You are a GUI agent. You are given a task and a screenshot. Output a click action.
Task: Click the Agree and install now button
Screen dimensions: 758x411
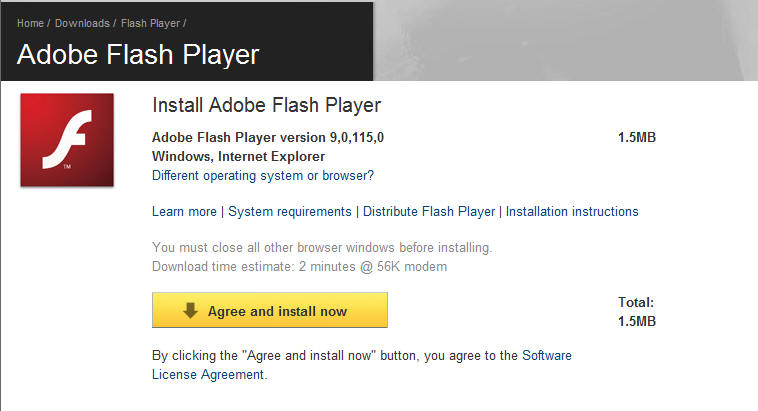[270, 310]
